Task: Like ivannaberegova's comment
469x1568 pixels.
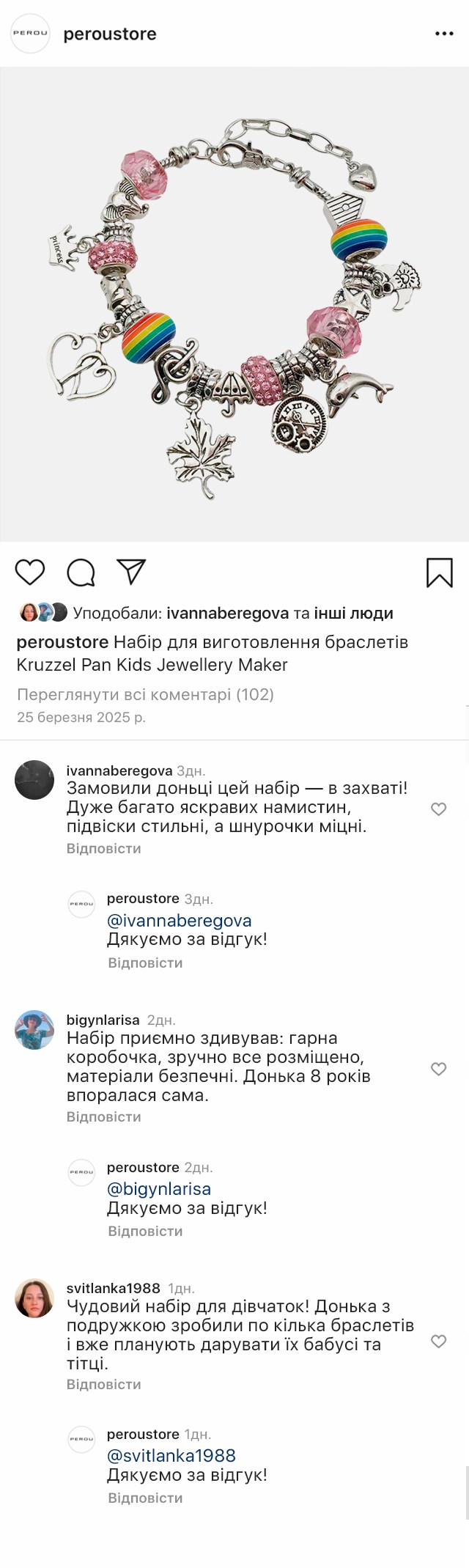Action: pos(438,809)
